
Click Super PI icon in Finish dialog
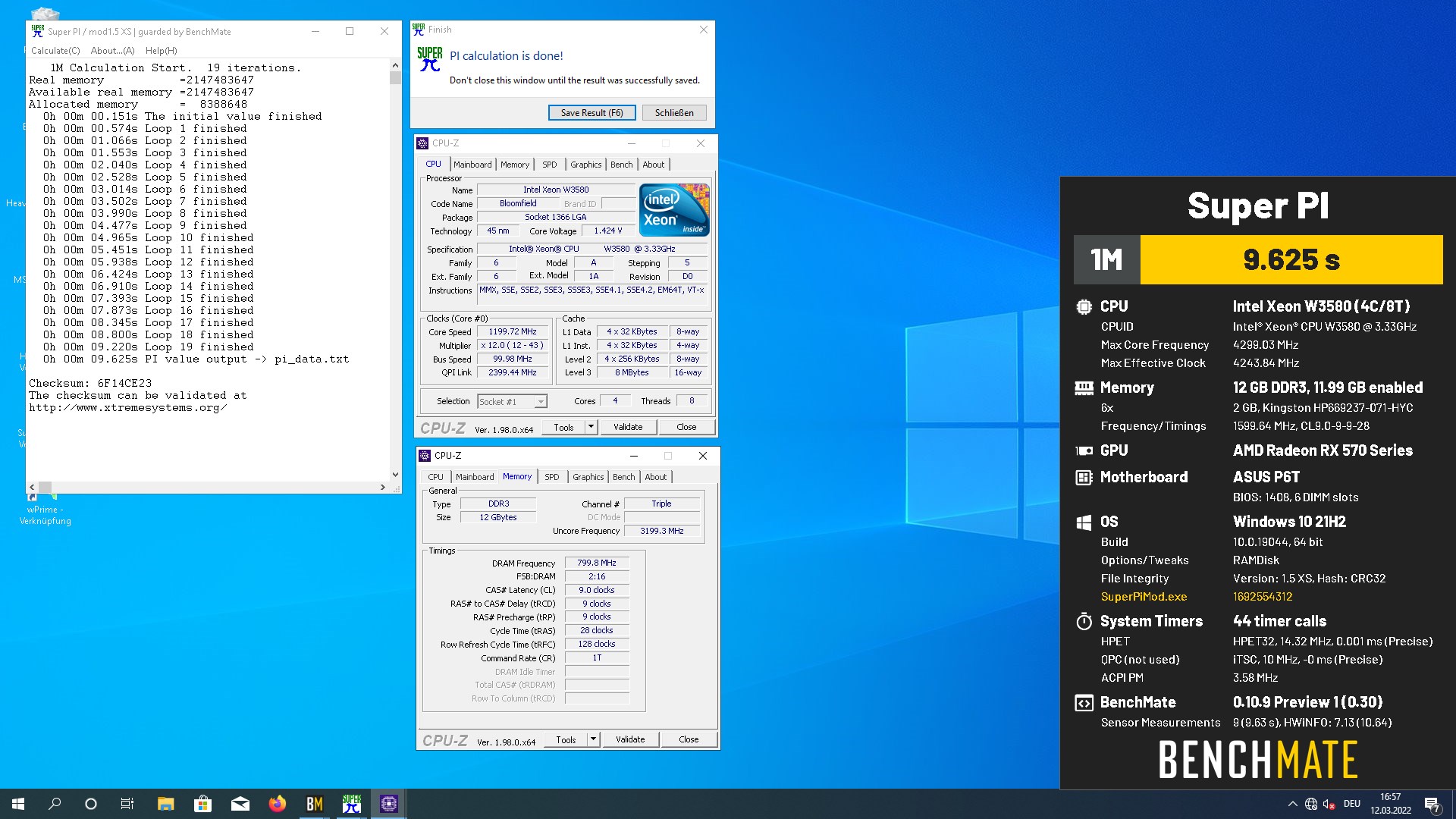click(429, 58)
